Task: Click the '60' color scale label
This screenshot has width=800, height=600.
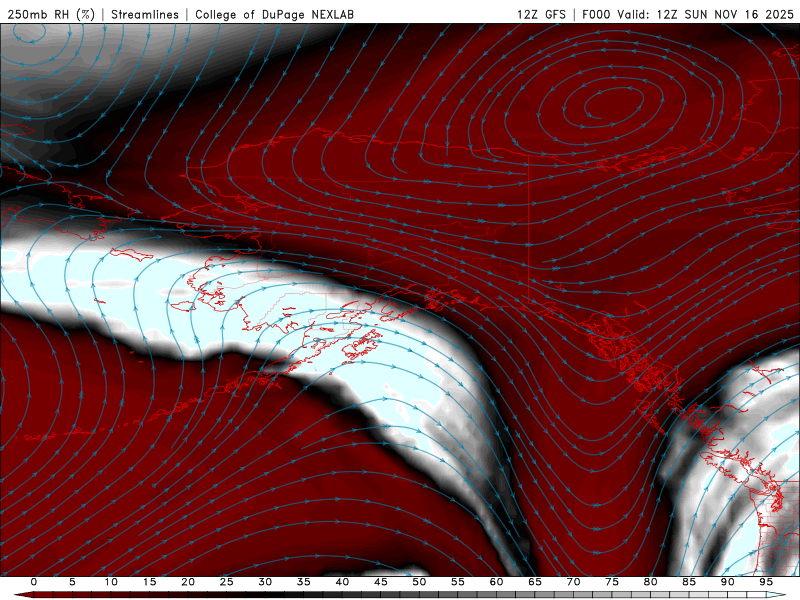Action: click(496, 582)
